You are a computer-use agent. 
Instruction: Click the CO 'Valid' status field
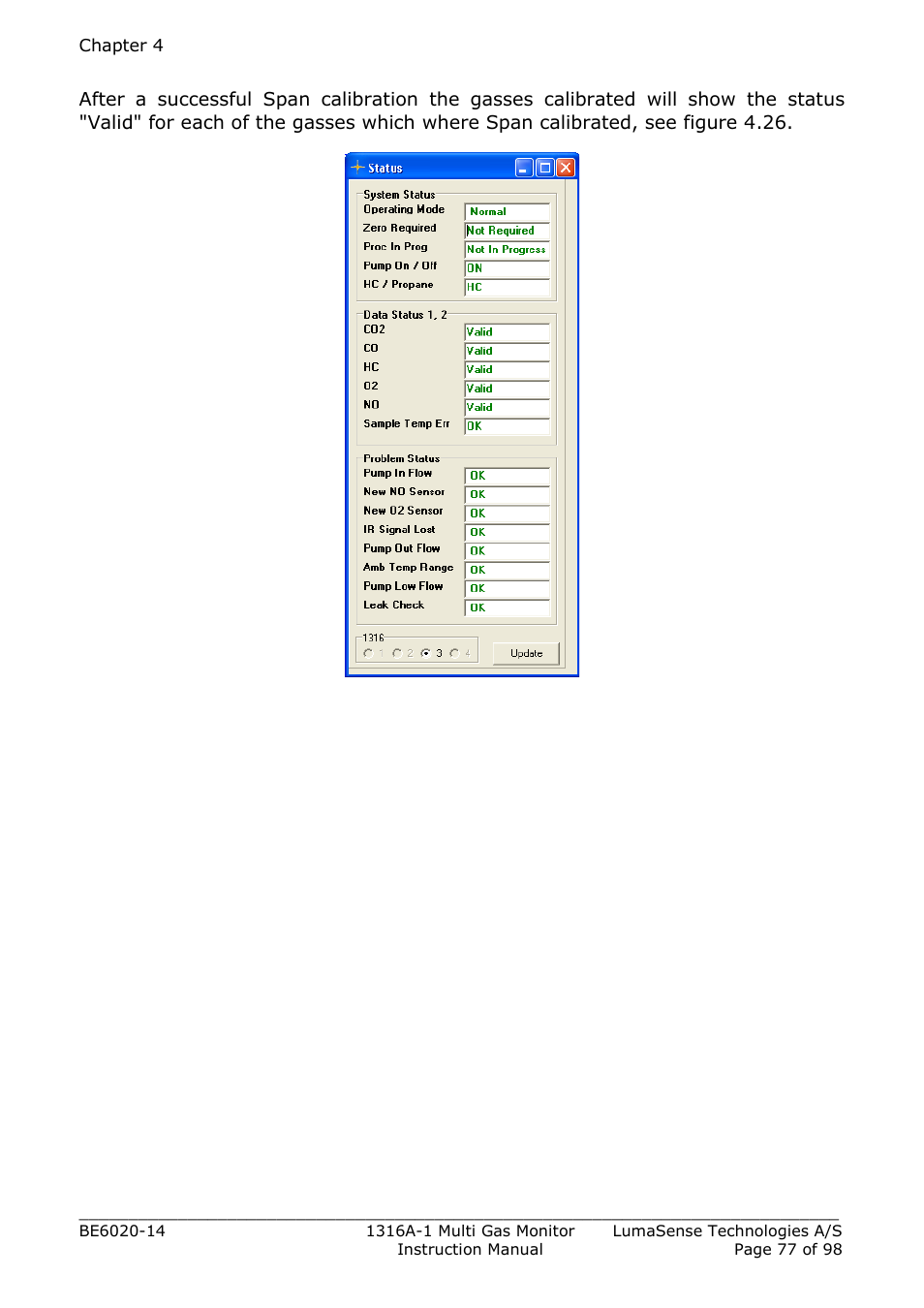click(508, 351)
